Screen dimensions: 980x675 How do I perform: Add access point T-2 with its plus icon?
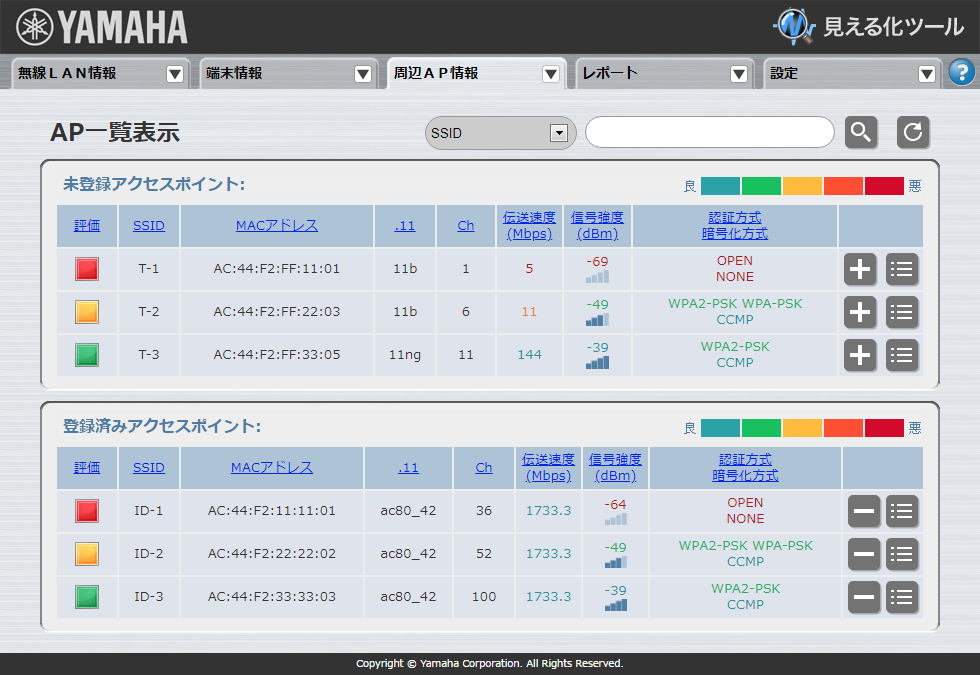860,312
